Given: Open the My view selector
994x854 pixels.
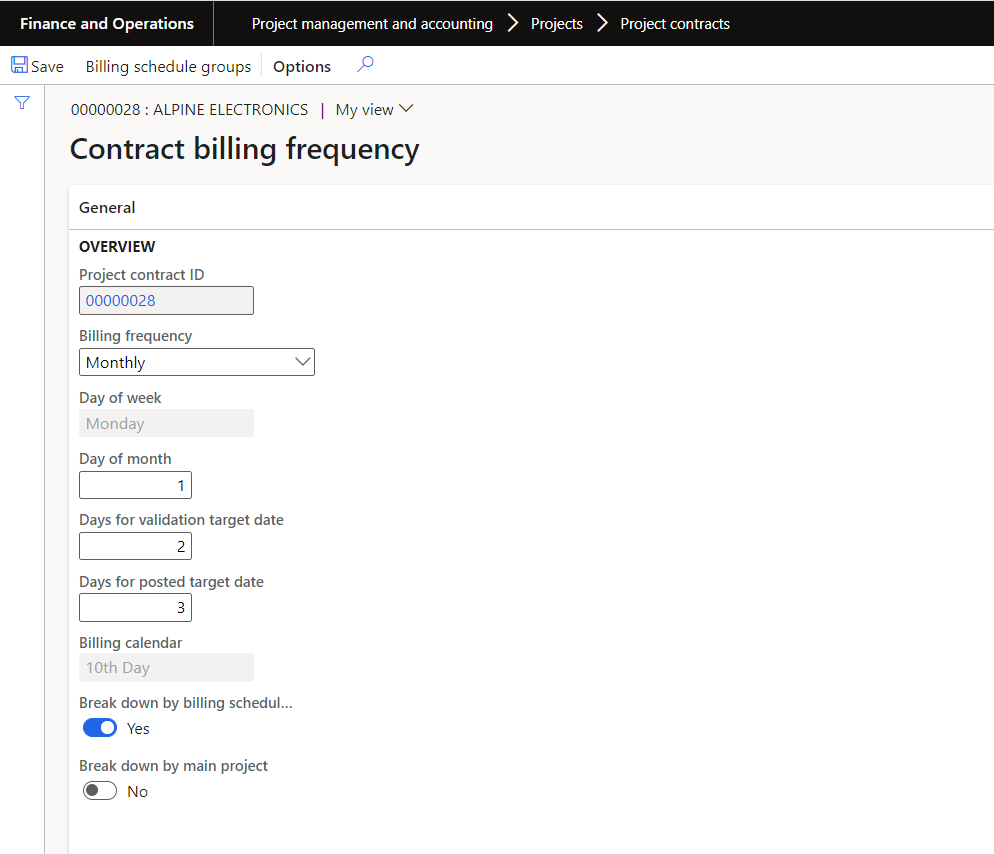Looking at the screenshot, I should click(x=374, y=110).
